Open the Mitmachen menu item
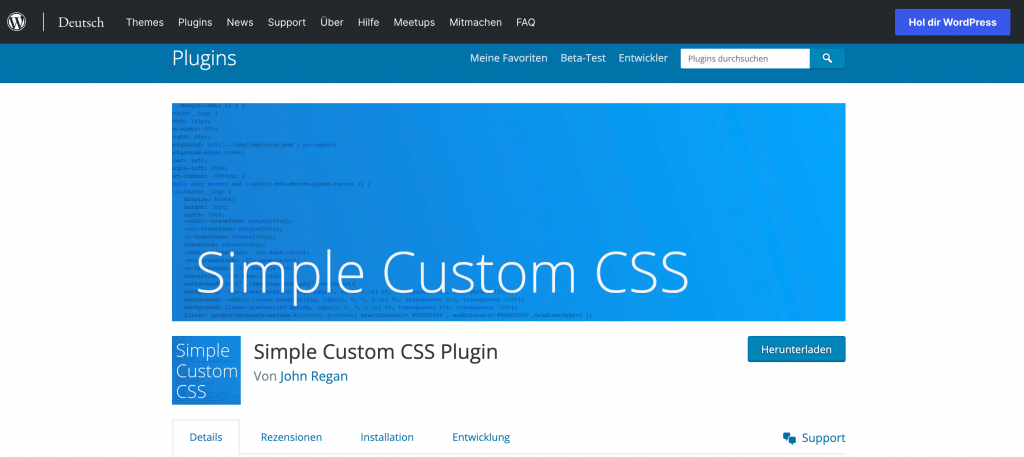Viewport: 1024px width, 457px height. pyautogui.click(x=475, y=22)
